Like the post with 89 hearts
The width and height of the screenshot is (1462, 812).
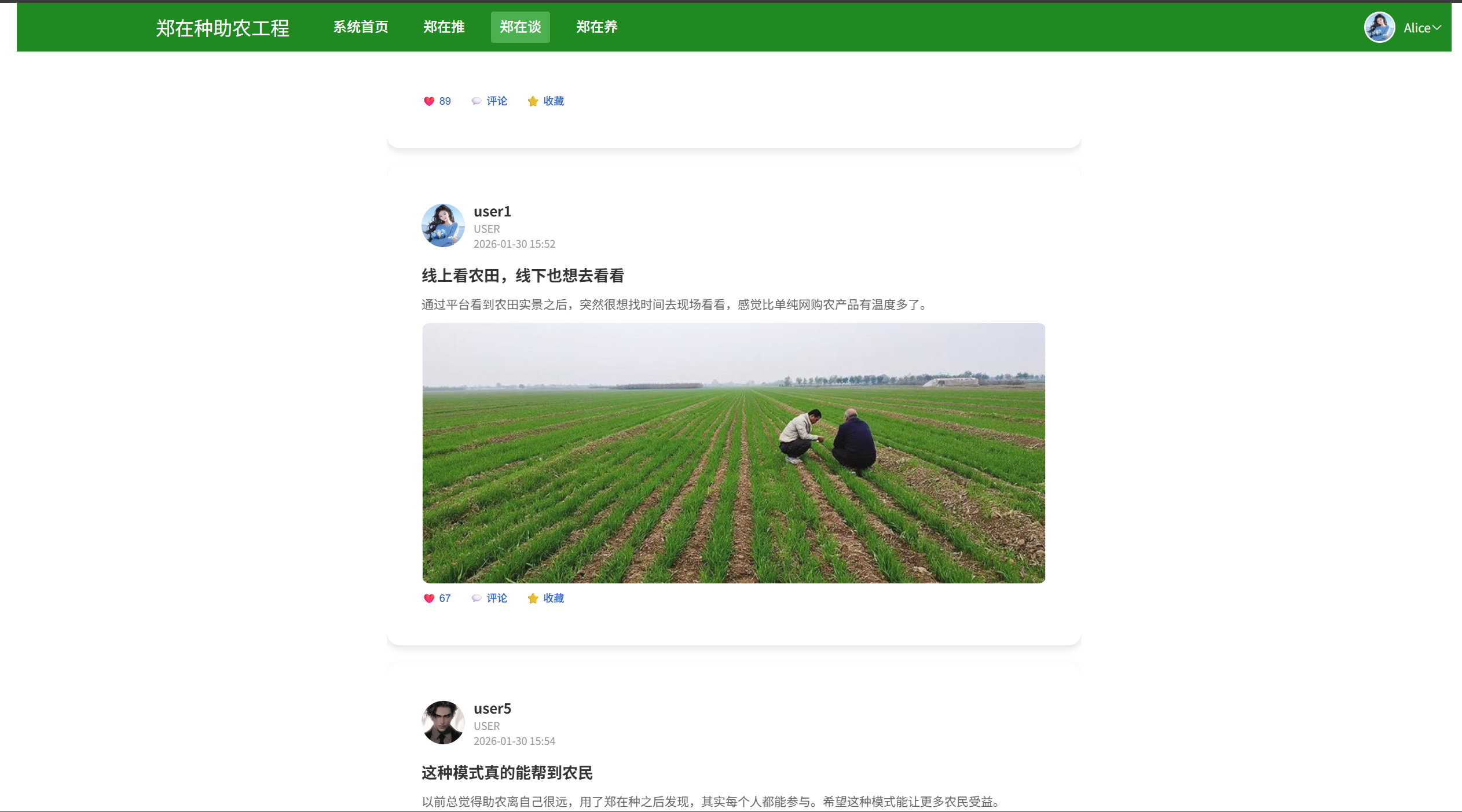[x=429, y=101]
